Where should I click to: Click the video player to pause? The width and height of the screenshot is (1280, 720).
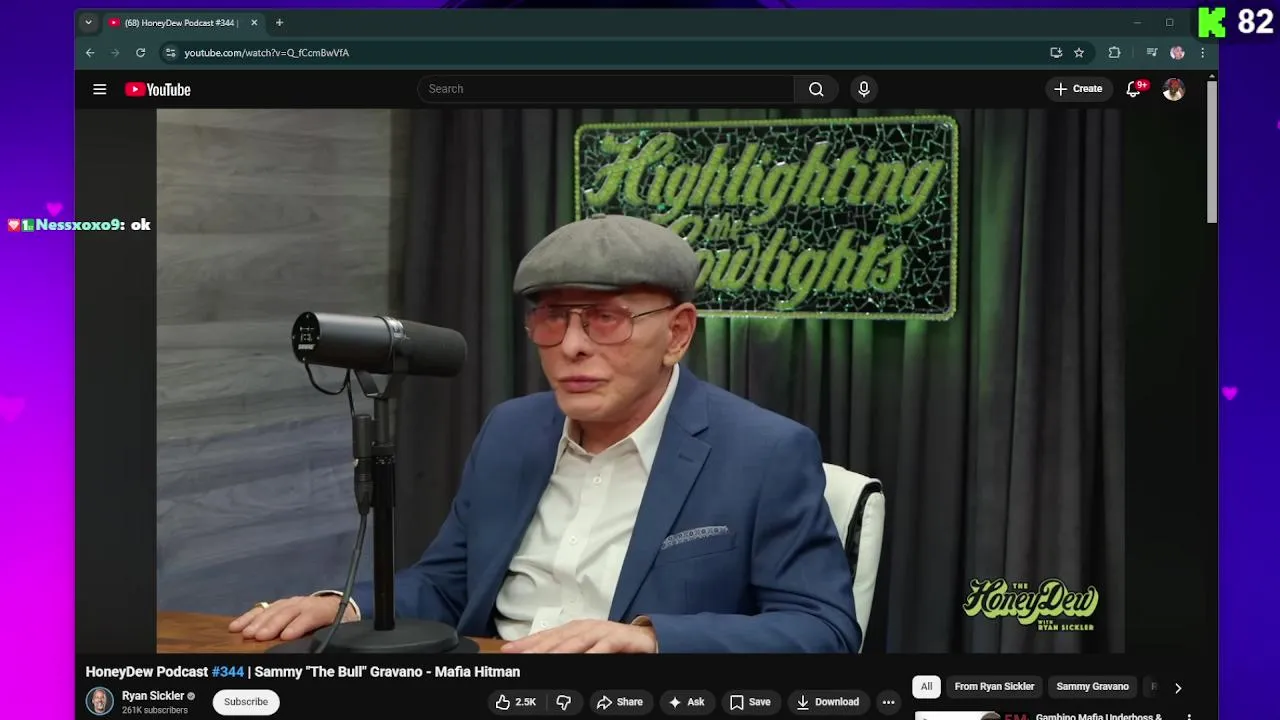pos(640,381)
